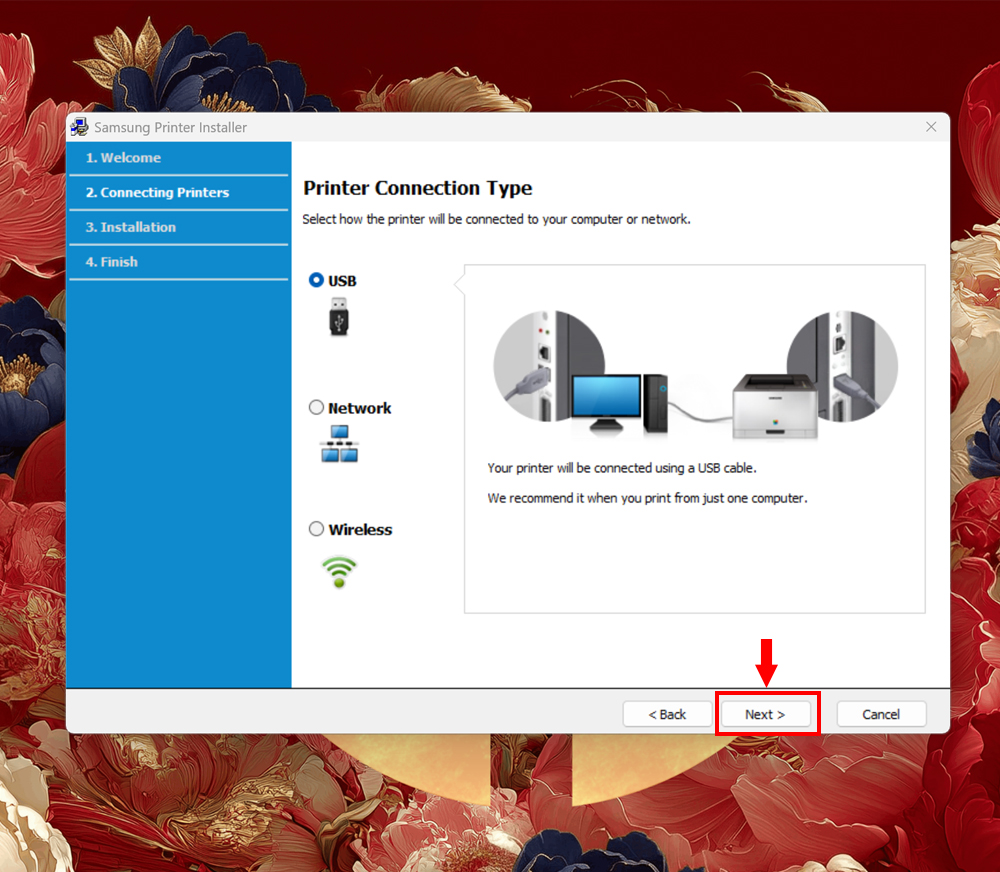This screenshot has width=1000, height=872.
Task: Click the green Wi-Fi signal icon
Action: tap(339, 572)
